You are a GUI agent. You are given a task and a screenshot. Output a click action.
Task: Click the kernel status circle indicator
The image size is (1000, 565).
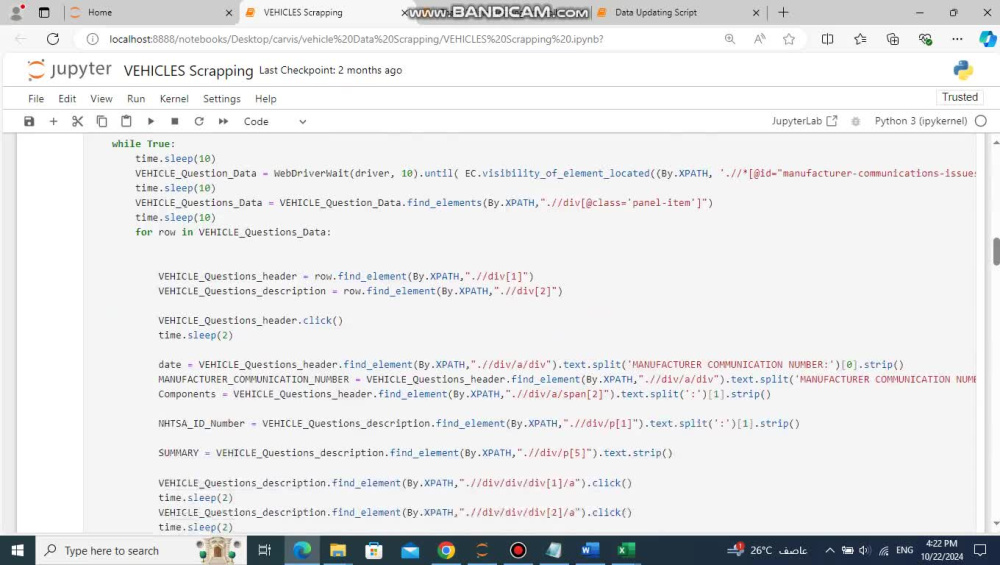point(981,121)
